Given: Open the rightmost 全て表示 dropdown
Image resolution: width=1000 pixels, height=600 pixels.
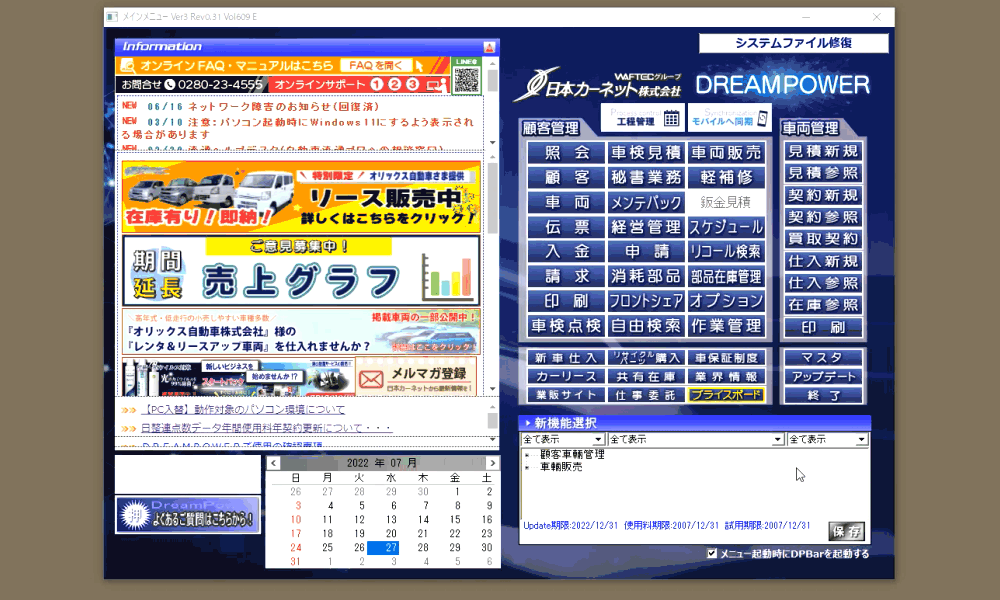Looking at the screenshot, I should click(x=827, y=439).
